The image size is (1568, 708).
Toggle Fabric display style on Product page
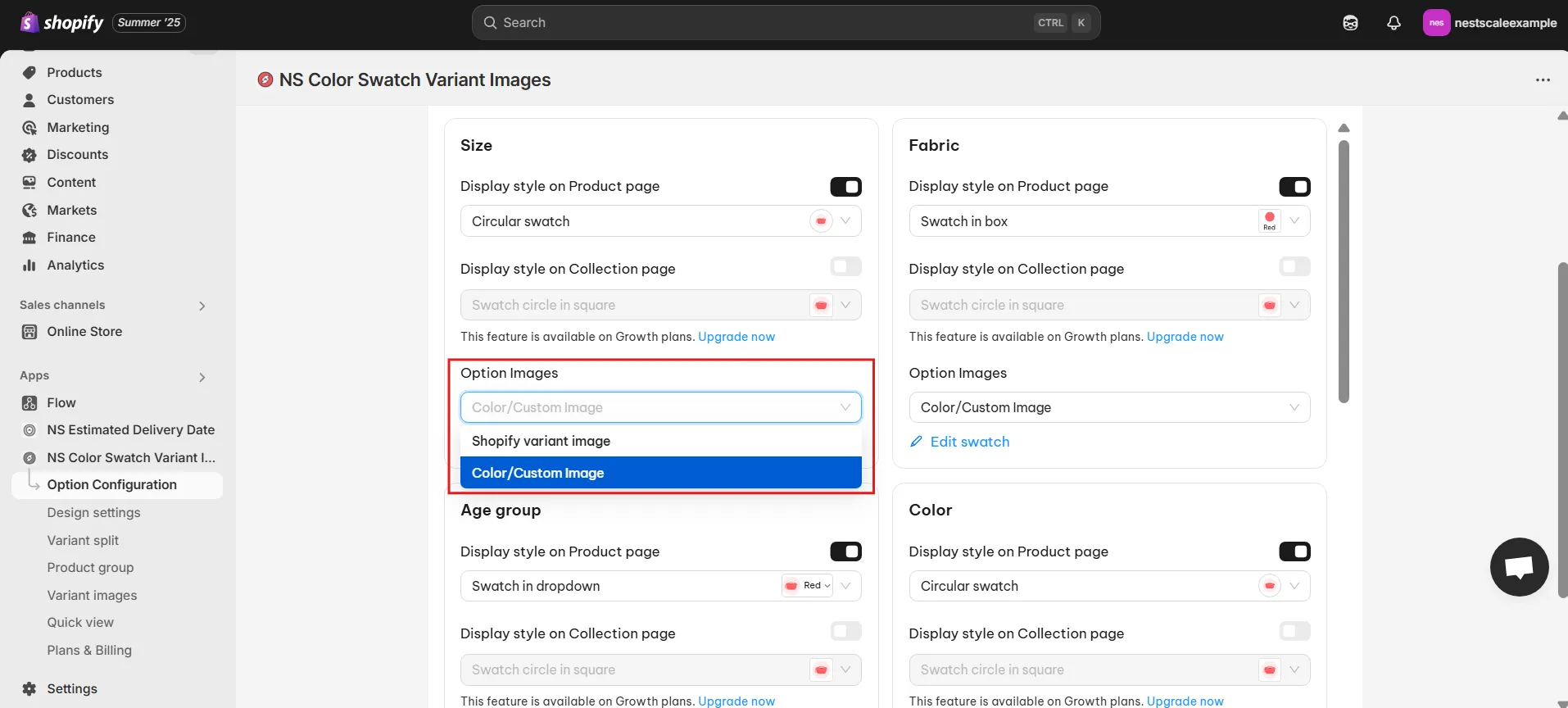[x=1294, y=187]
